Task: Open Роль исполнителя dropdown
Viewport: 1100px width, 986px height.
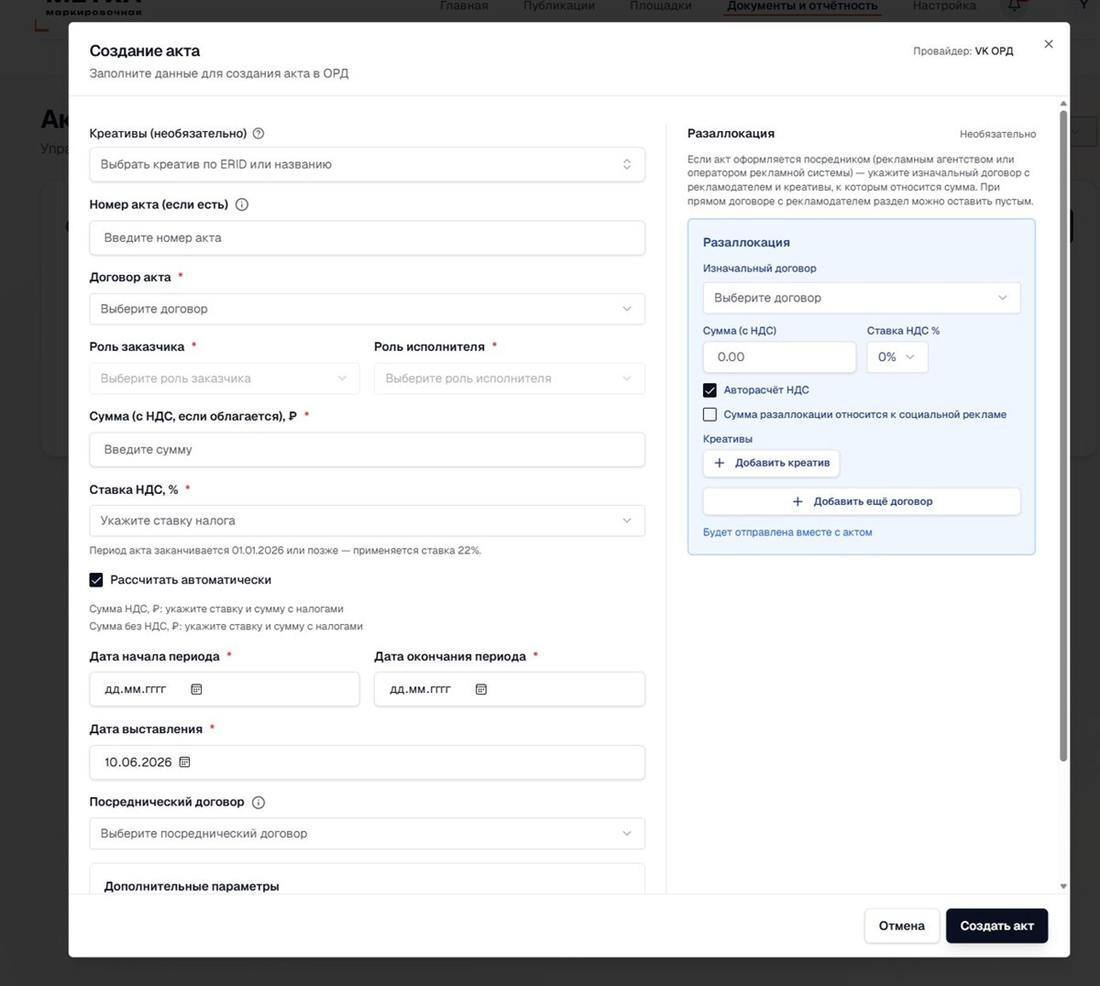Action: click(509, 378)
